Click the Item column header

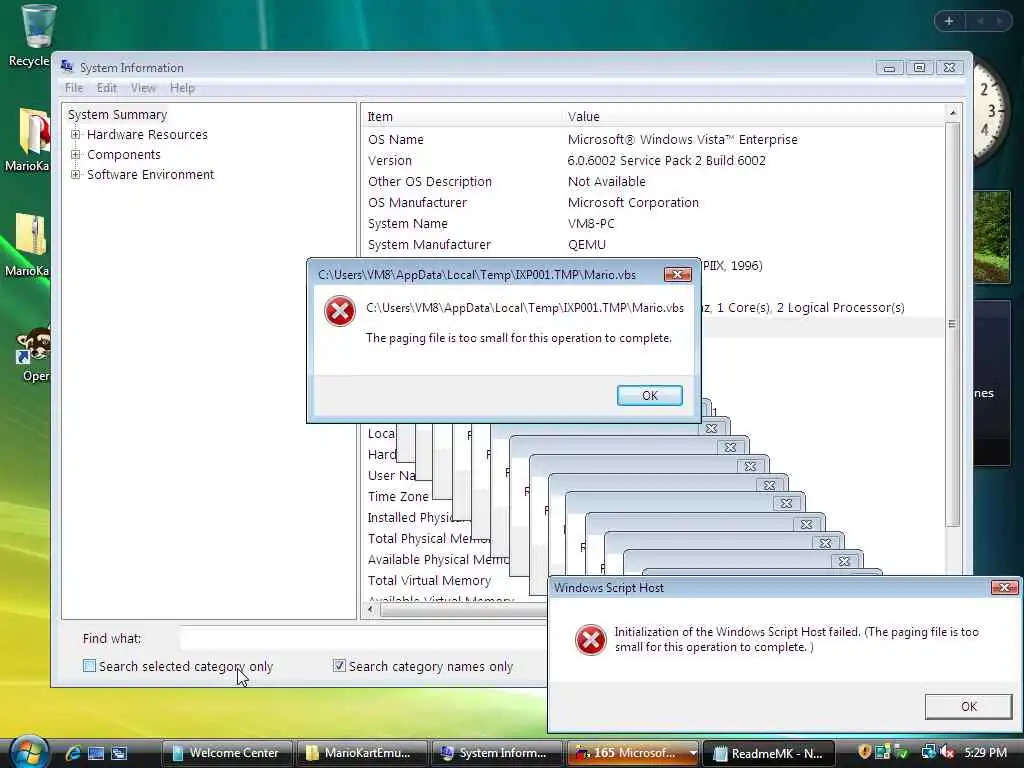[461, 116]
